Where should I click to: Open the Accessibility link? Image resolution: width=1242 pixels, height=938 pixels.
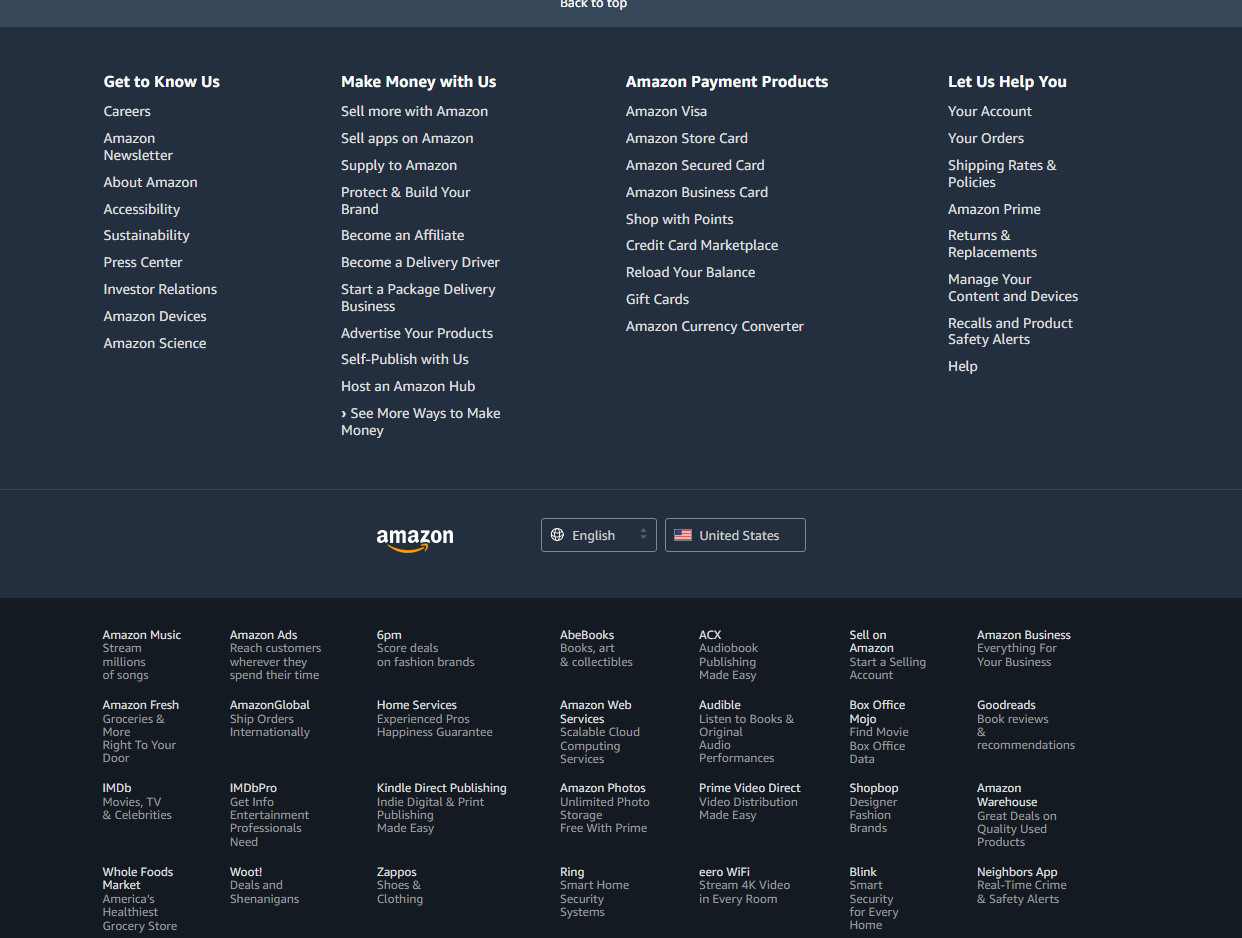pyautogui.click(x=142, y=209)
